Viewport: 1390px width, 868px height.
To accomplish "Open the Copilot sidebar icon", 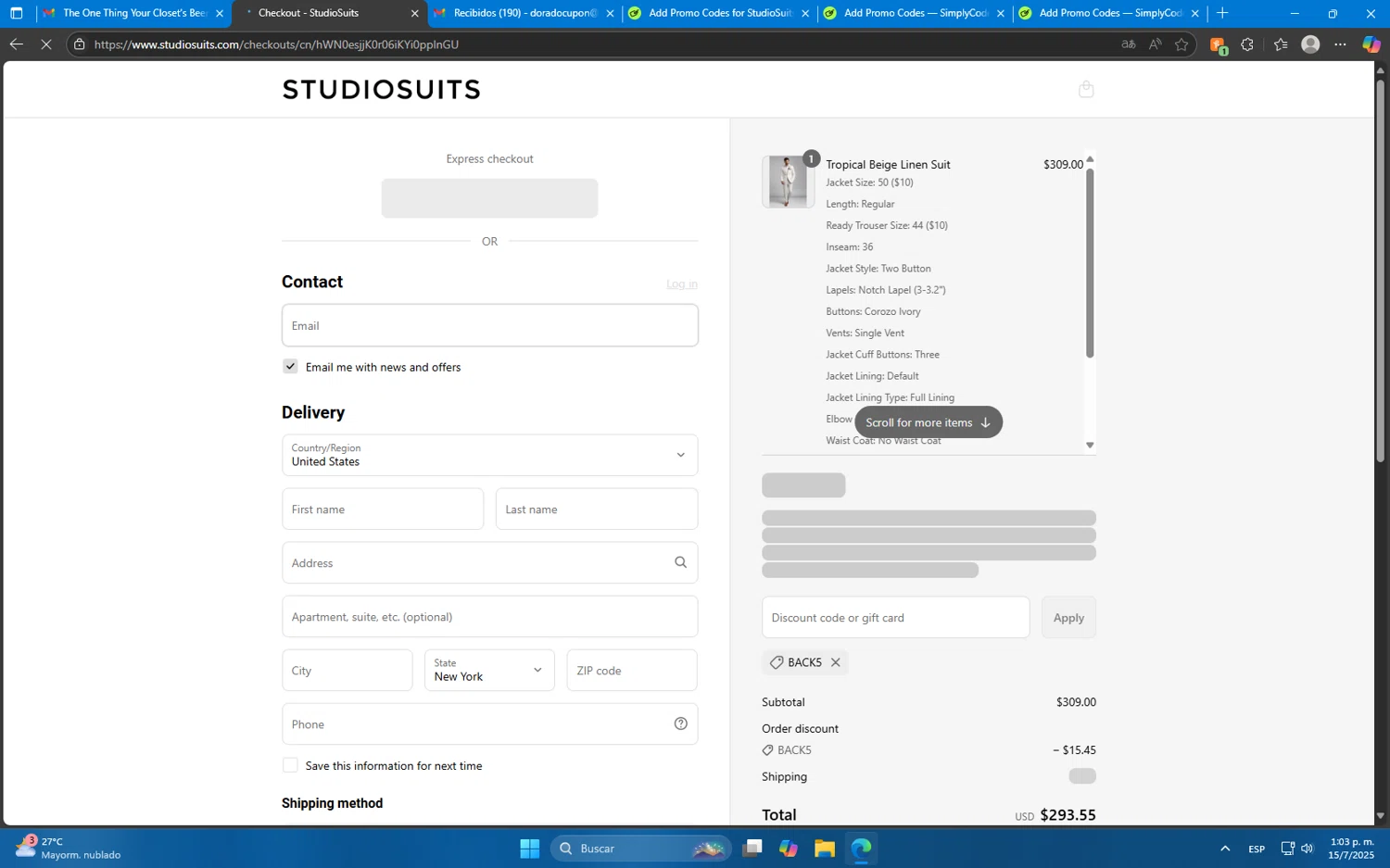I will tap(1371, 44).
